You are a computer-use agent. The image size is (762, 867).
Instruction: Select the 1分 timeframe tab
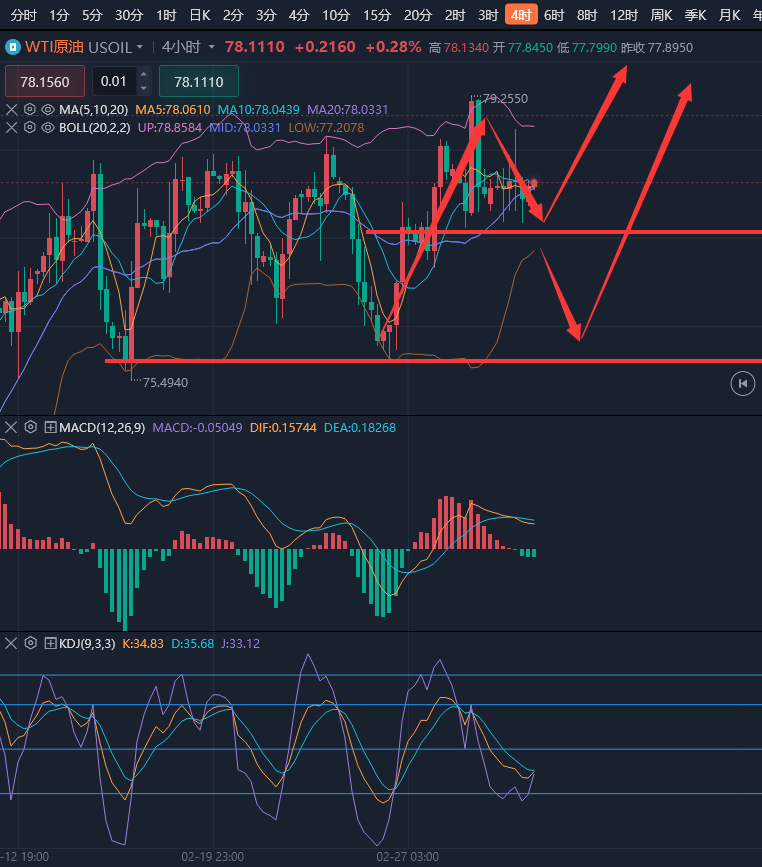click(59, 15)
